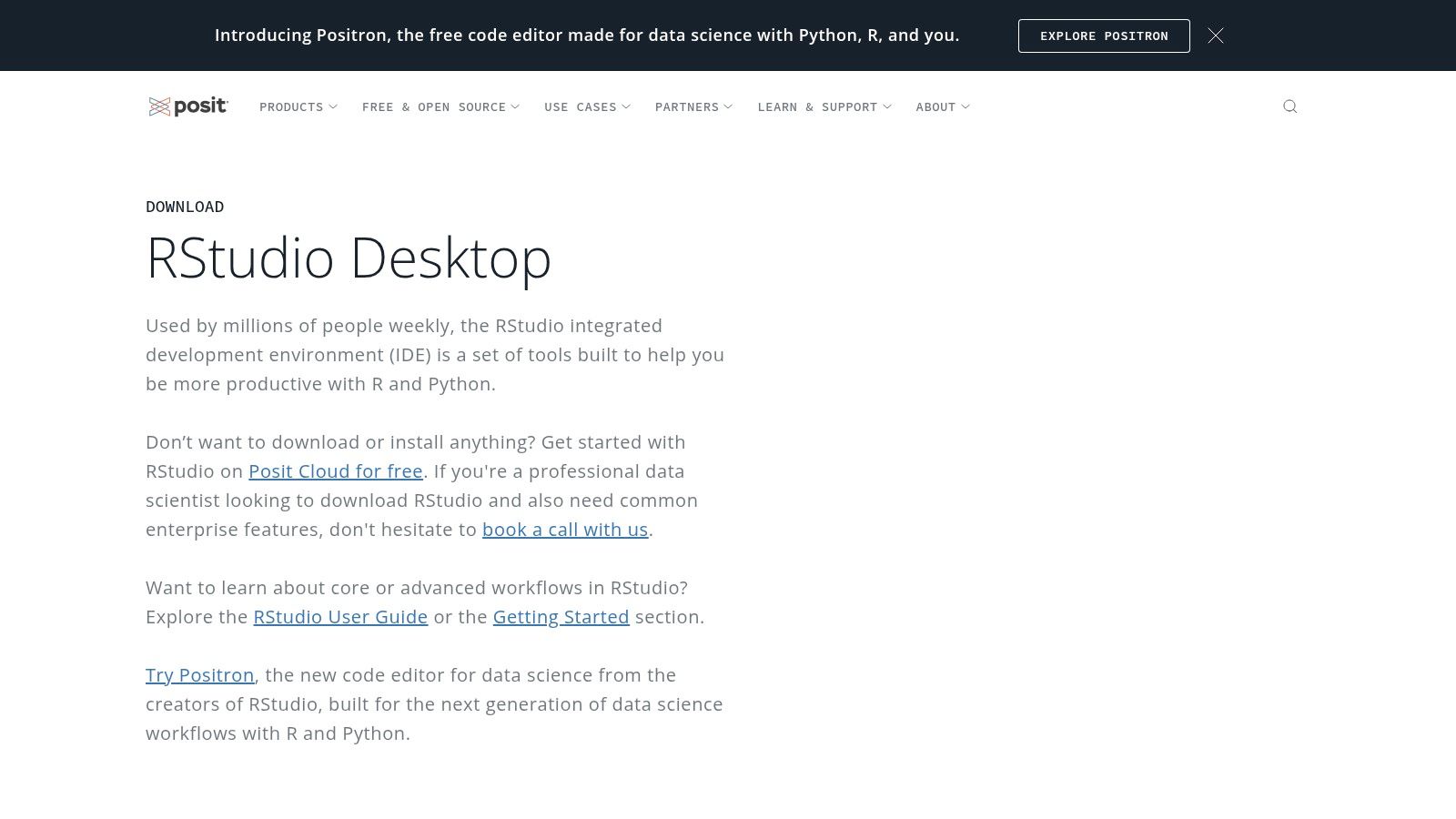Click the Positron banner announcement text

(587, 35)
